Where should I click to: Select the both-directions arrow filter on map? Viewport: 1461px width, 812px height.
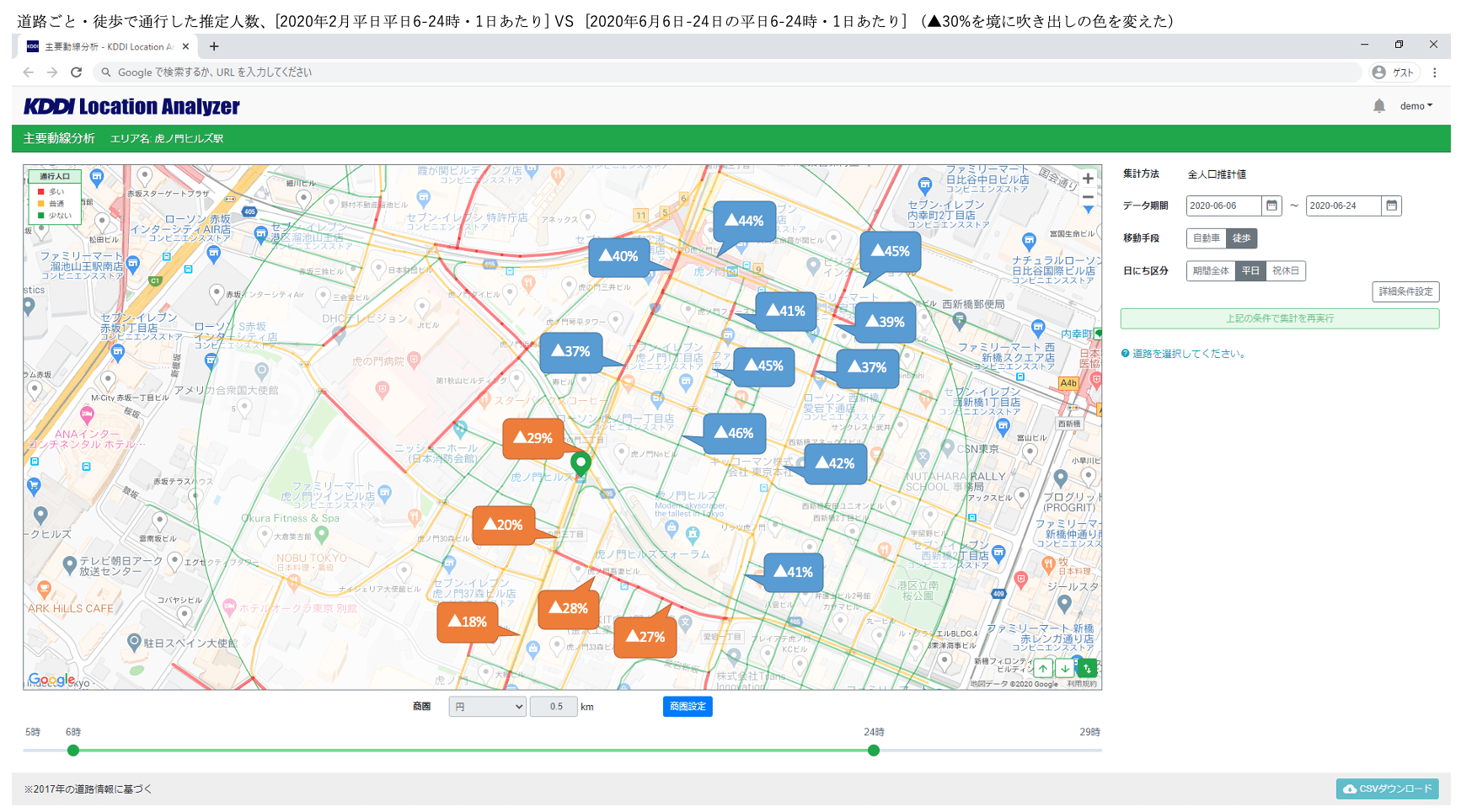[1087, 668]
